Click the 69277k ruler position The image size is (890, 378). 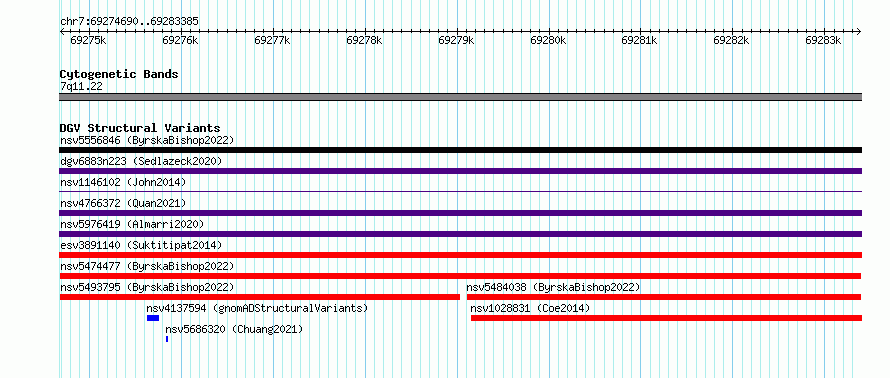(272, 40)
